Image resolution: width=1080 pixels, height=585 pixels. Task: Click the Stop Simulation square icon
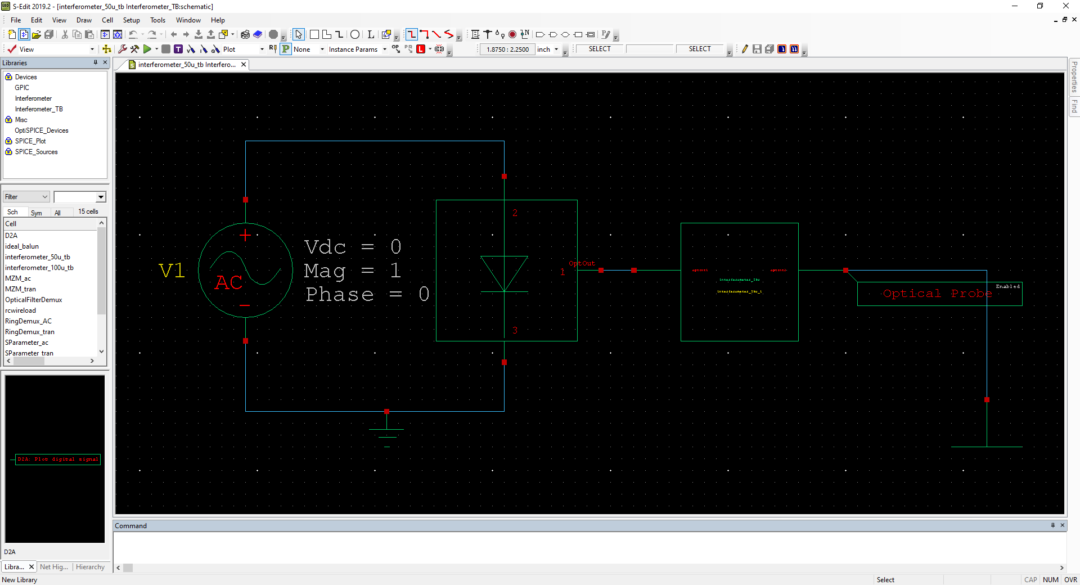165,49
